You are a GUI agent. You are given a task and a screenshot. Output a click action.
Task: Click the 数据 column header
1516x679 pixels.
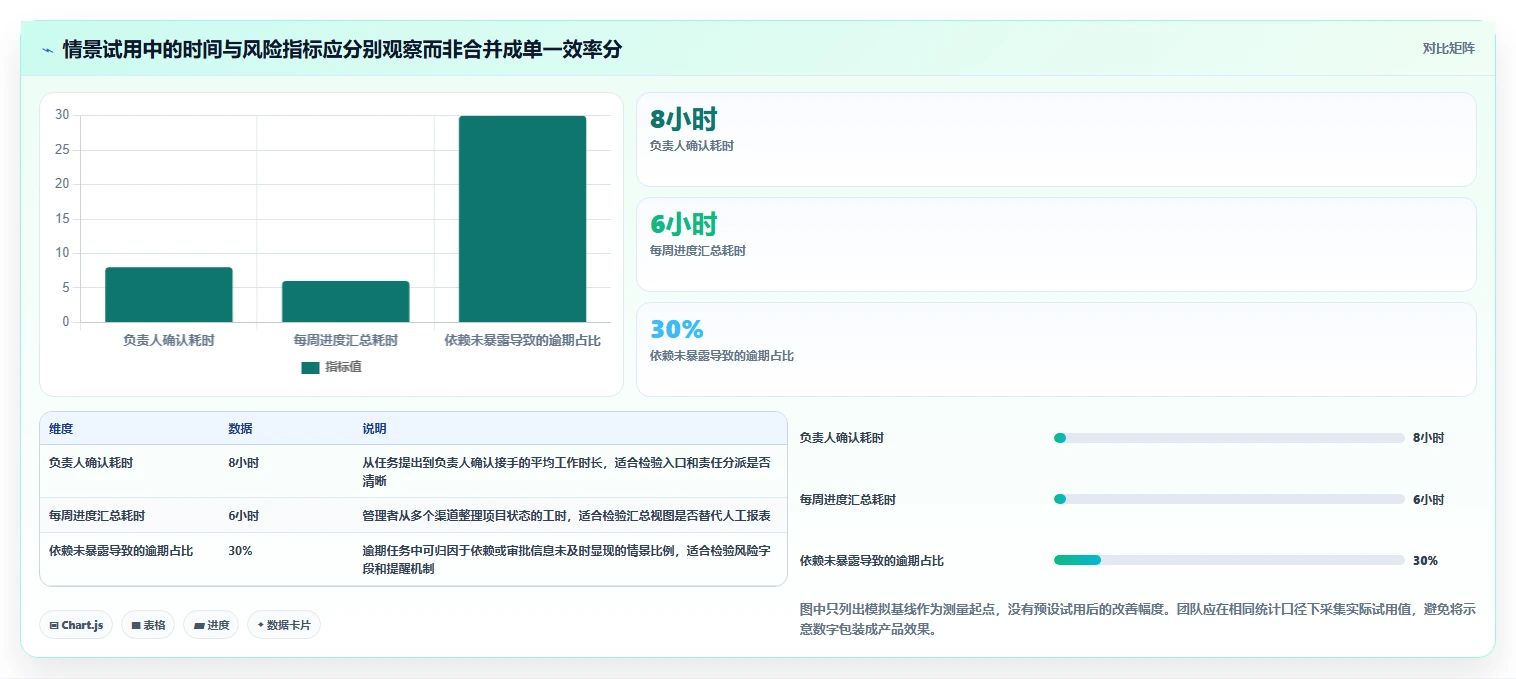[240, 429]
